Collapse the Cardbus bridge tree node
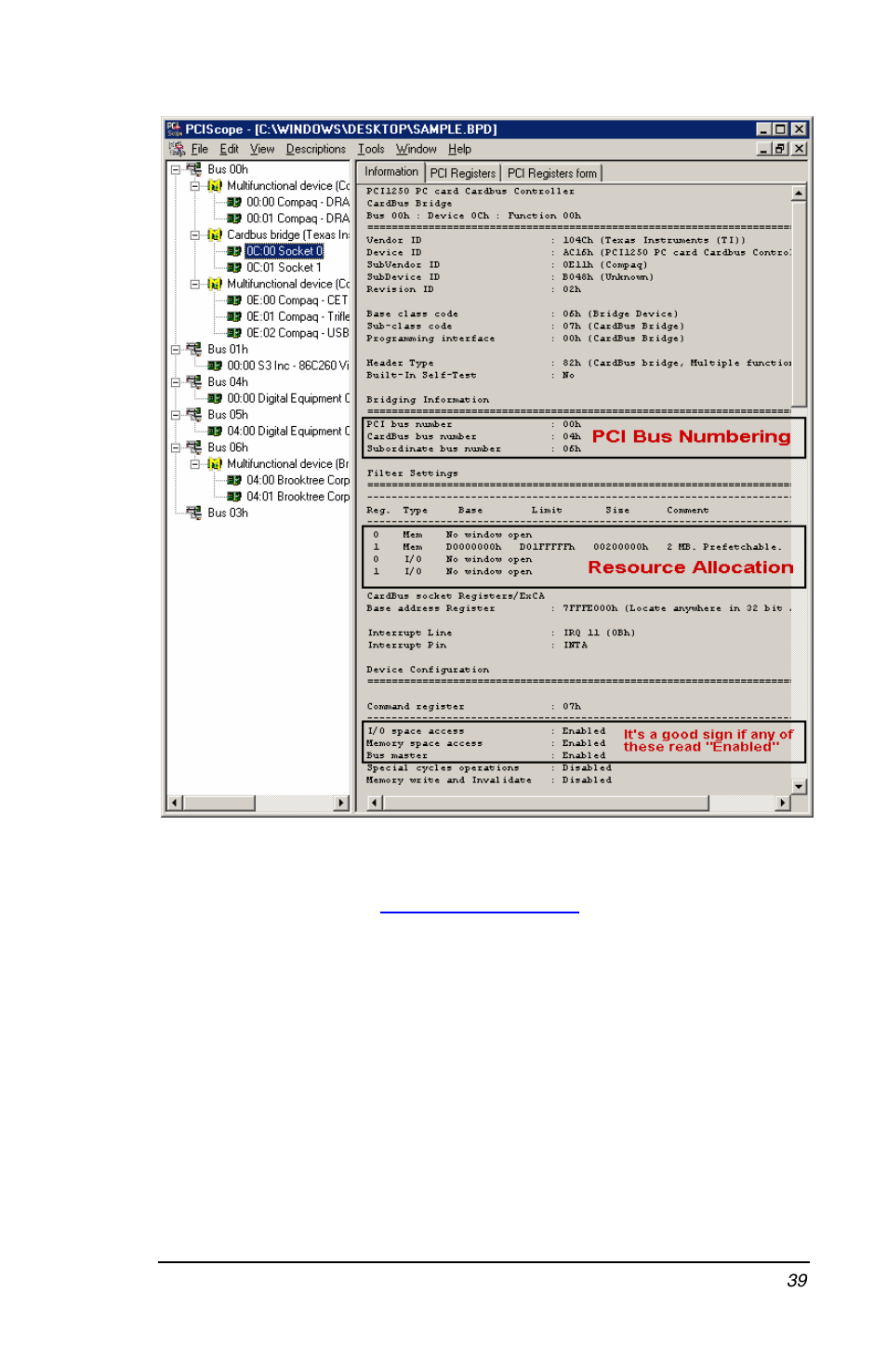The height and width of the screenshot is (1372, 887). [194, 235]
